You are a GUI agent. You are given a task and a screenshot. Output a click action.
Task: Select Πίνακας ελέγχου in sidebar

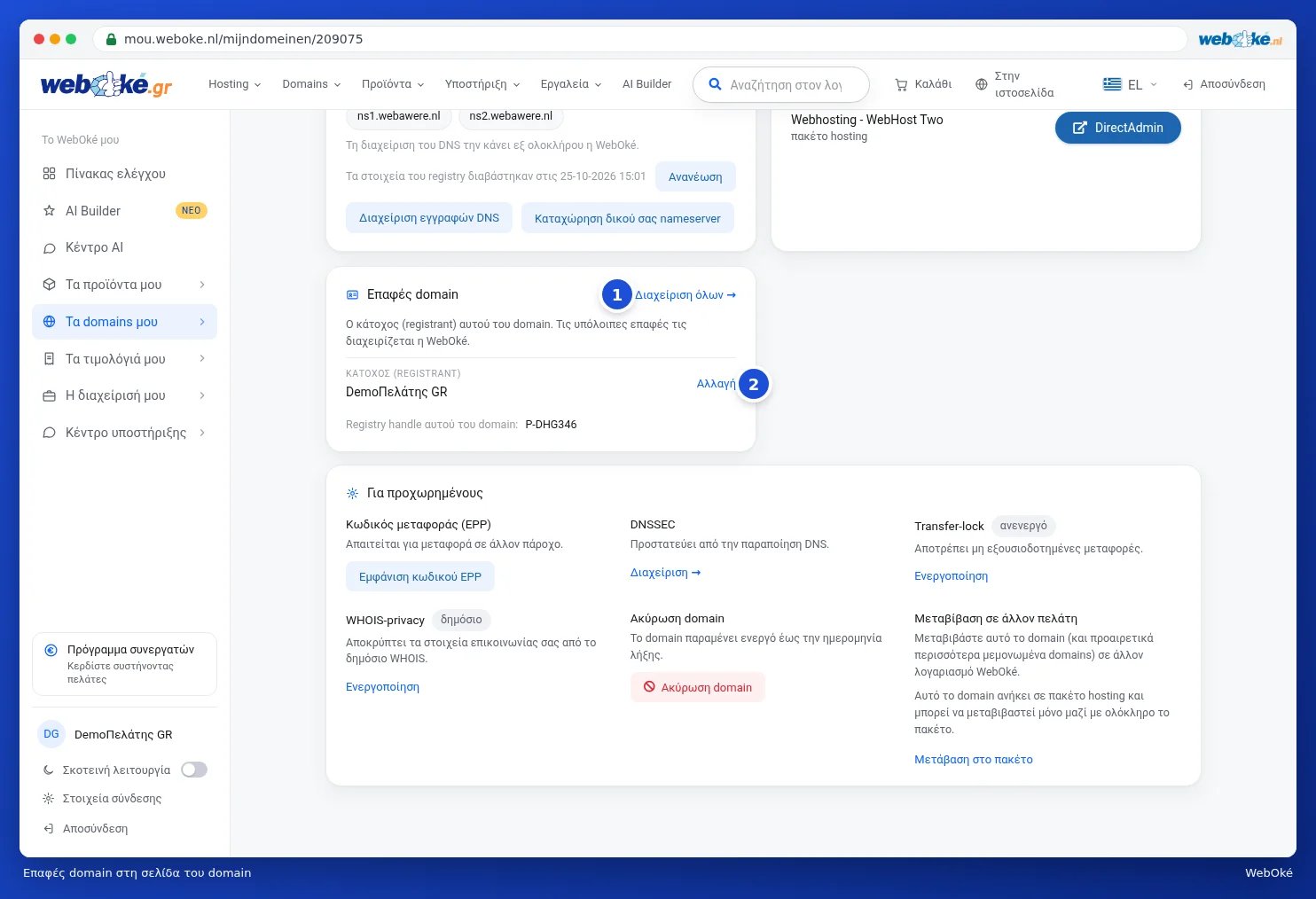[124, 174]
